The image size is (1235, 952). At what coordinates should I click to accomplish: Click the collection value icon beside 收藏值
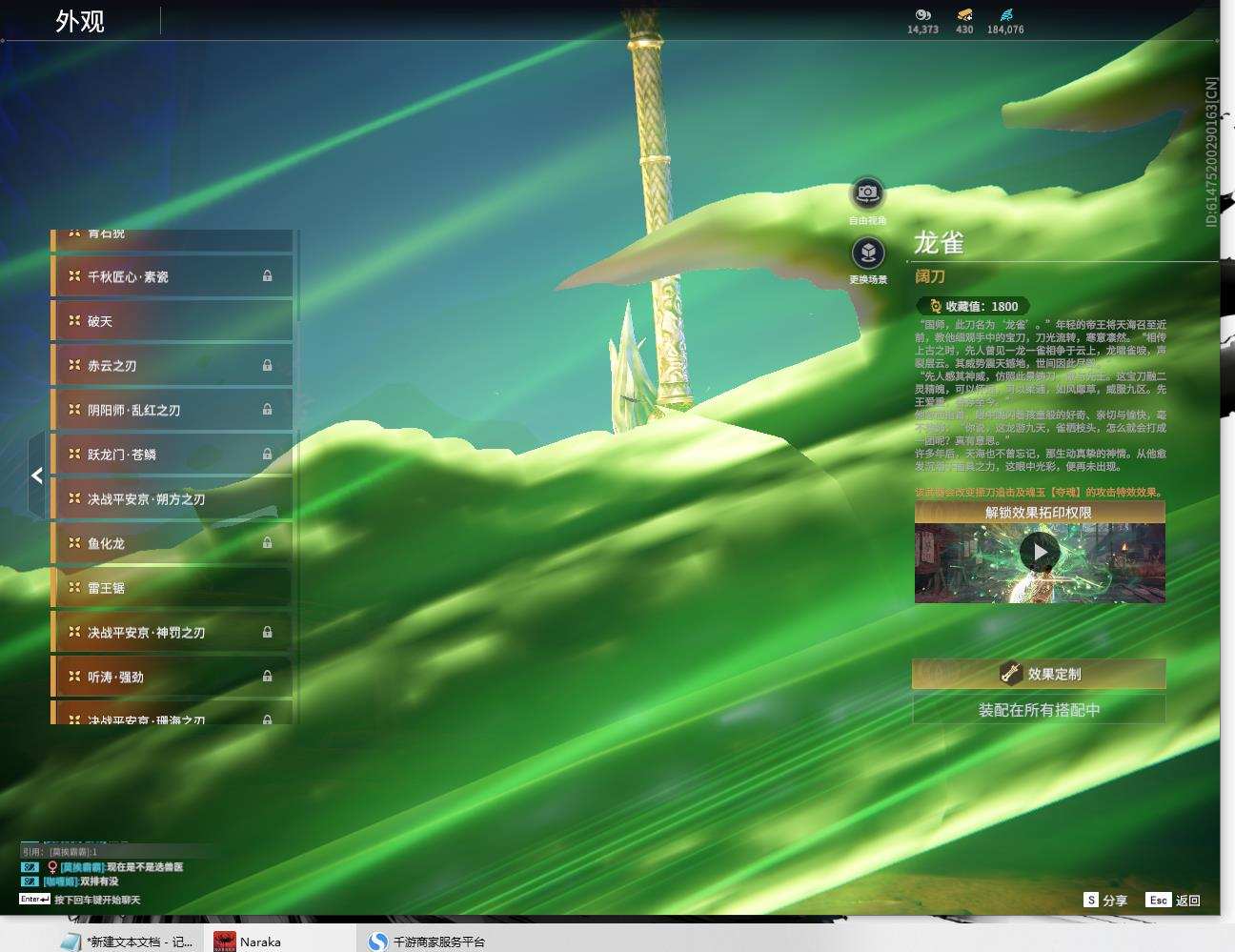pyautogui.click(x=935, y=306)
